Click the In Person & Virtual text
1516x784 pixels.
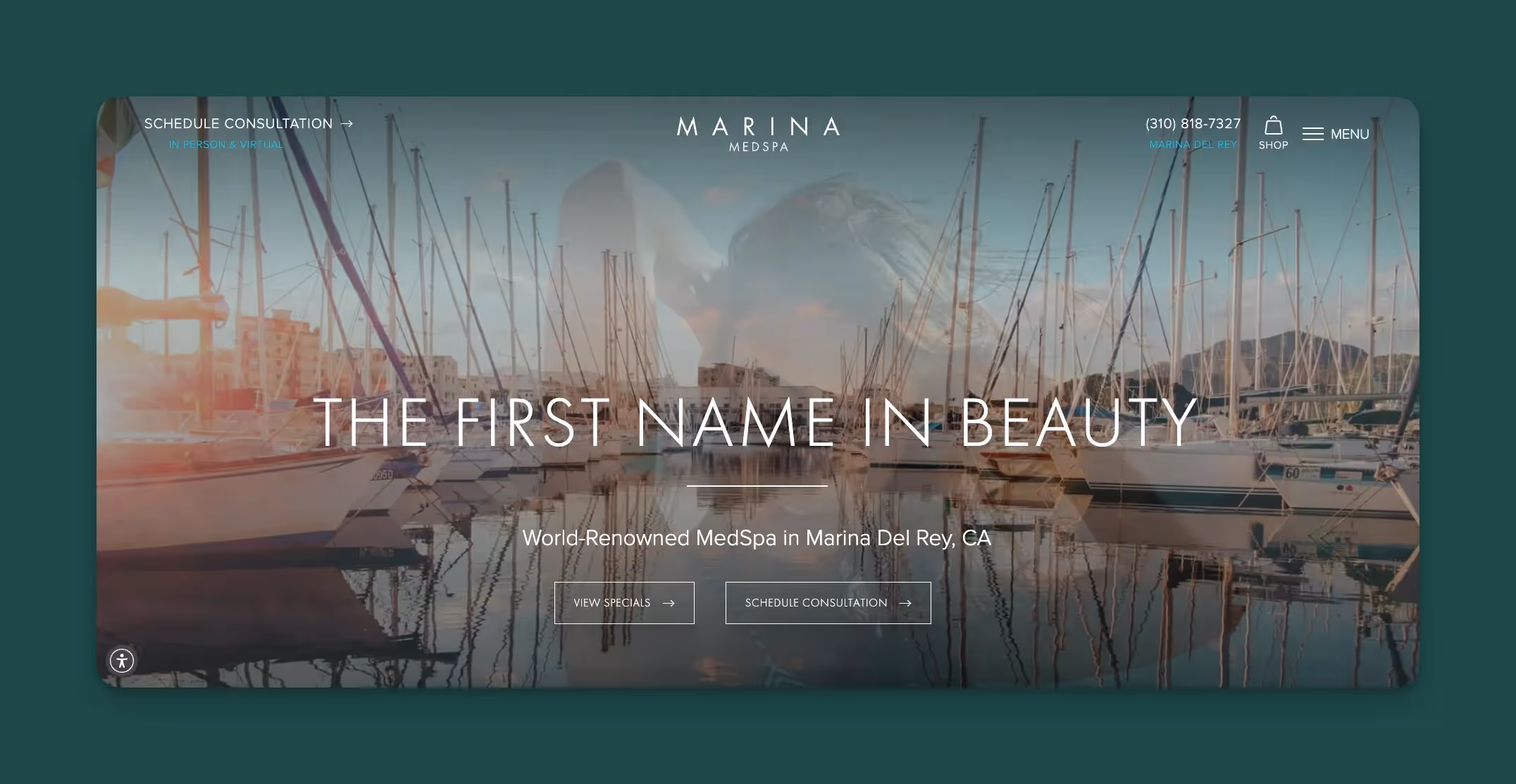tap(225, 144)
